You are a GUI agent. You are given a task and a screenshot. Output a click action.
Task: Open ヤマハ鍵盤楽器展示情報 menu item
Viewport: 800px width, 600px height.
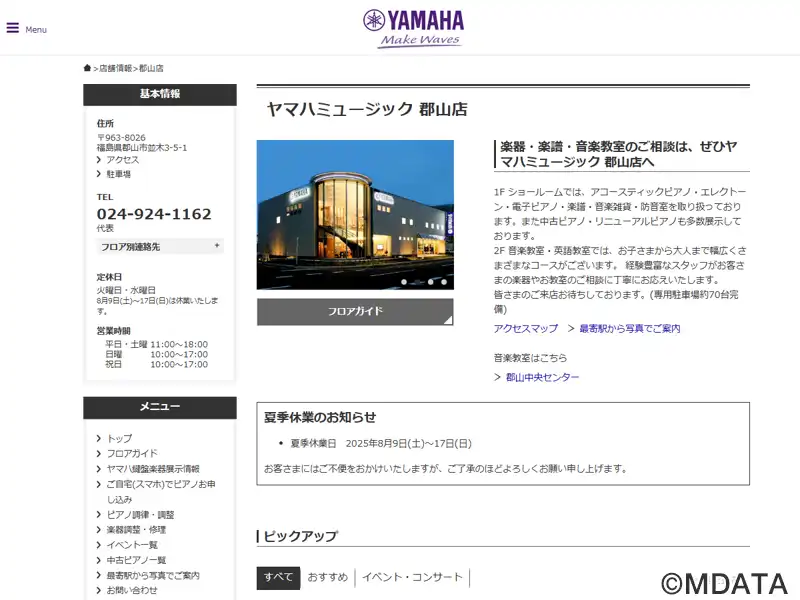click(153, 468)
